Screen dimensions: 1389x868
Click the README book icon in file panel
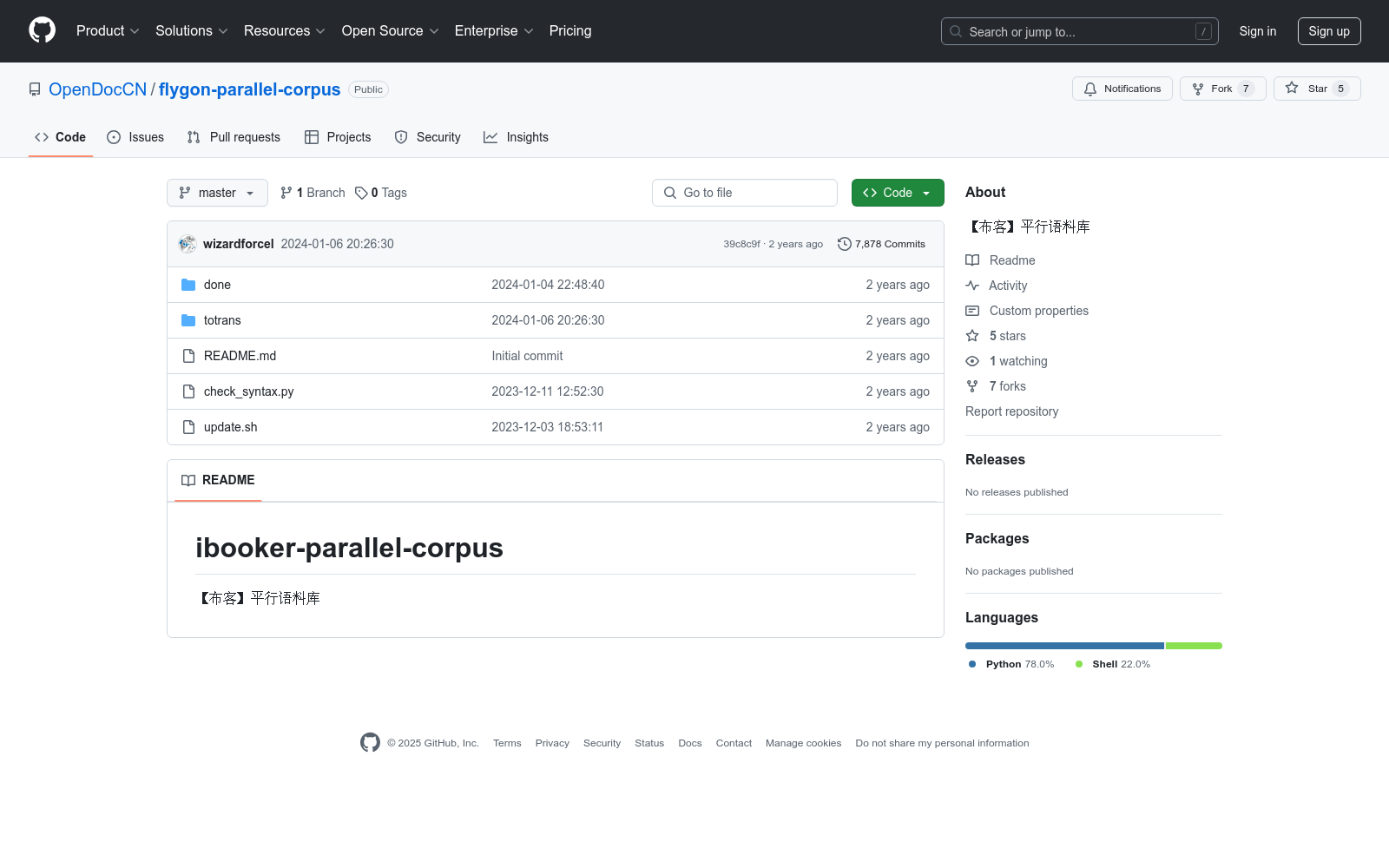(188, 480)
